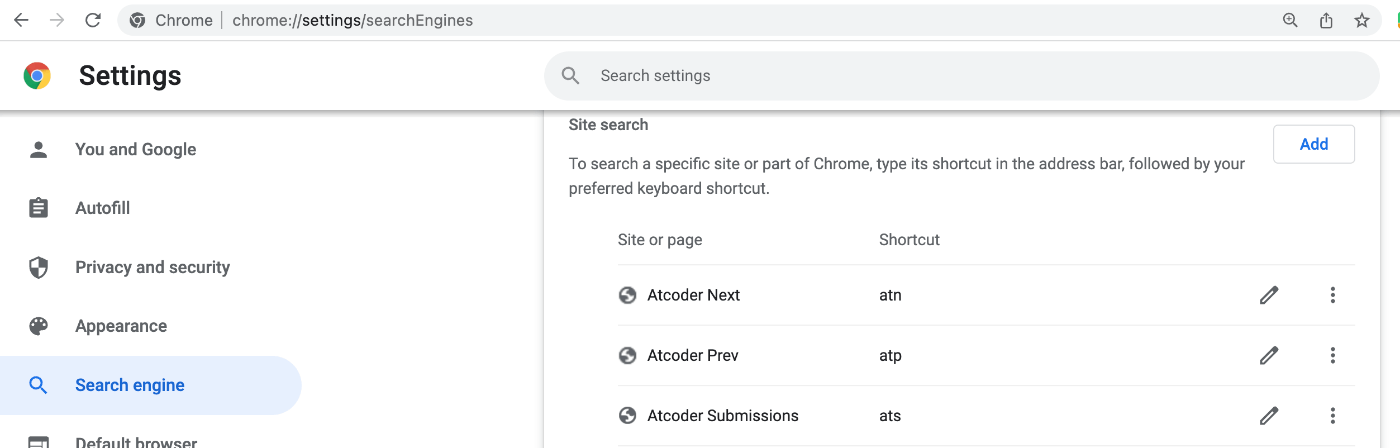Go back using the browser back arrow

[x=21, y=20]
